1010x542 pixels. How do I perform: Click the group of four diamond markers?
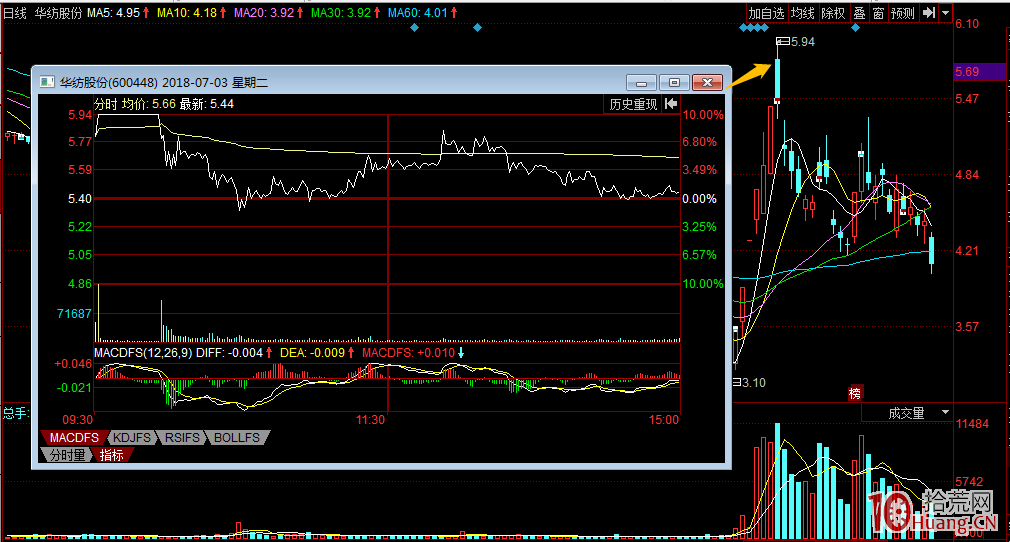tap(754, 28)
